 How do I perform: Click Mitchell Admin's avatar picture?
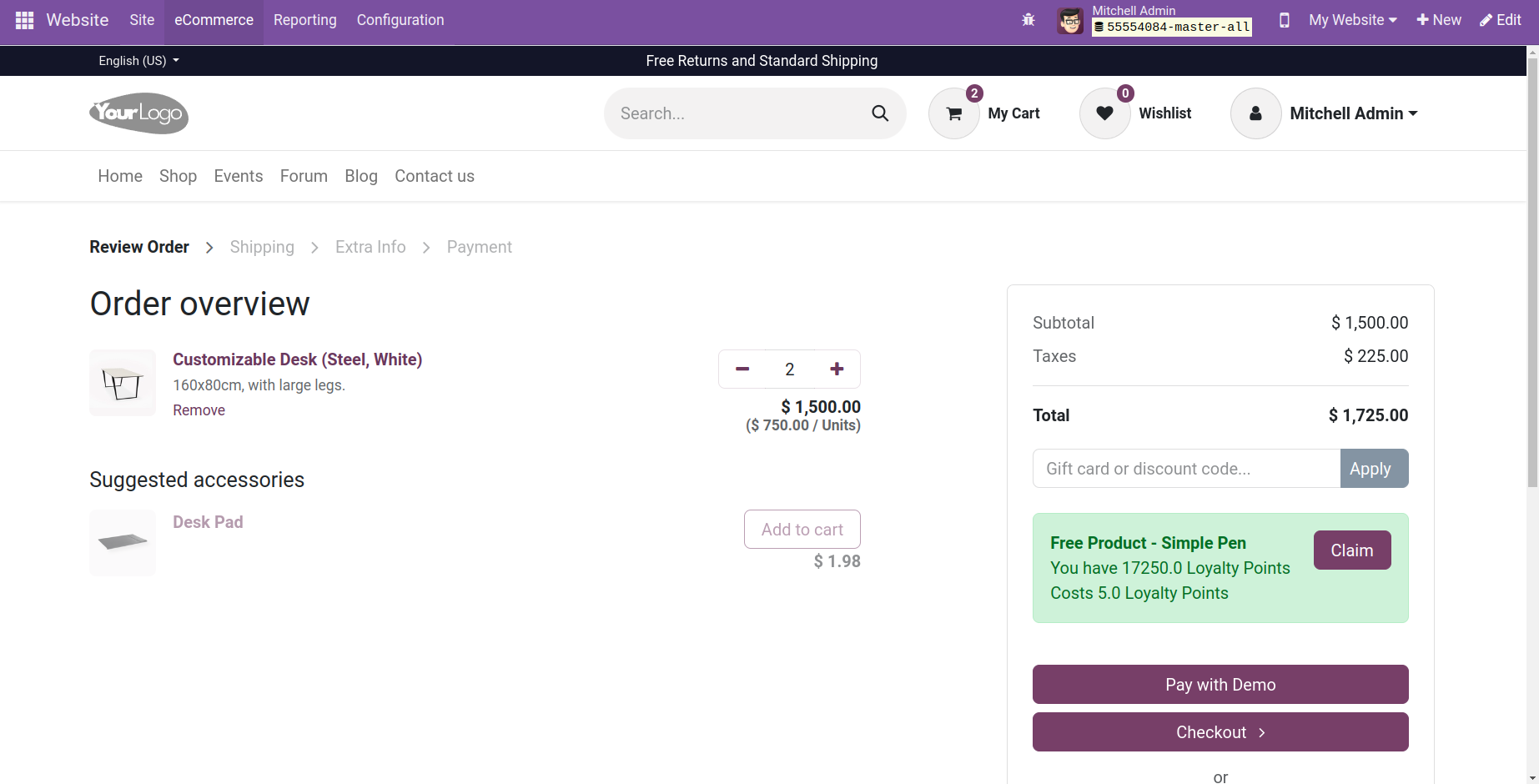(x=1070, y=20)
